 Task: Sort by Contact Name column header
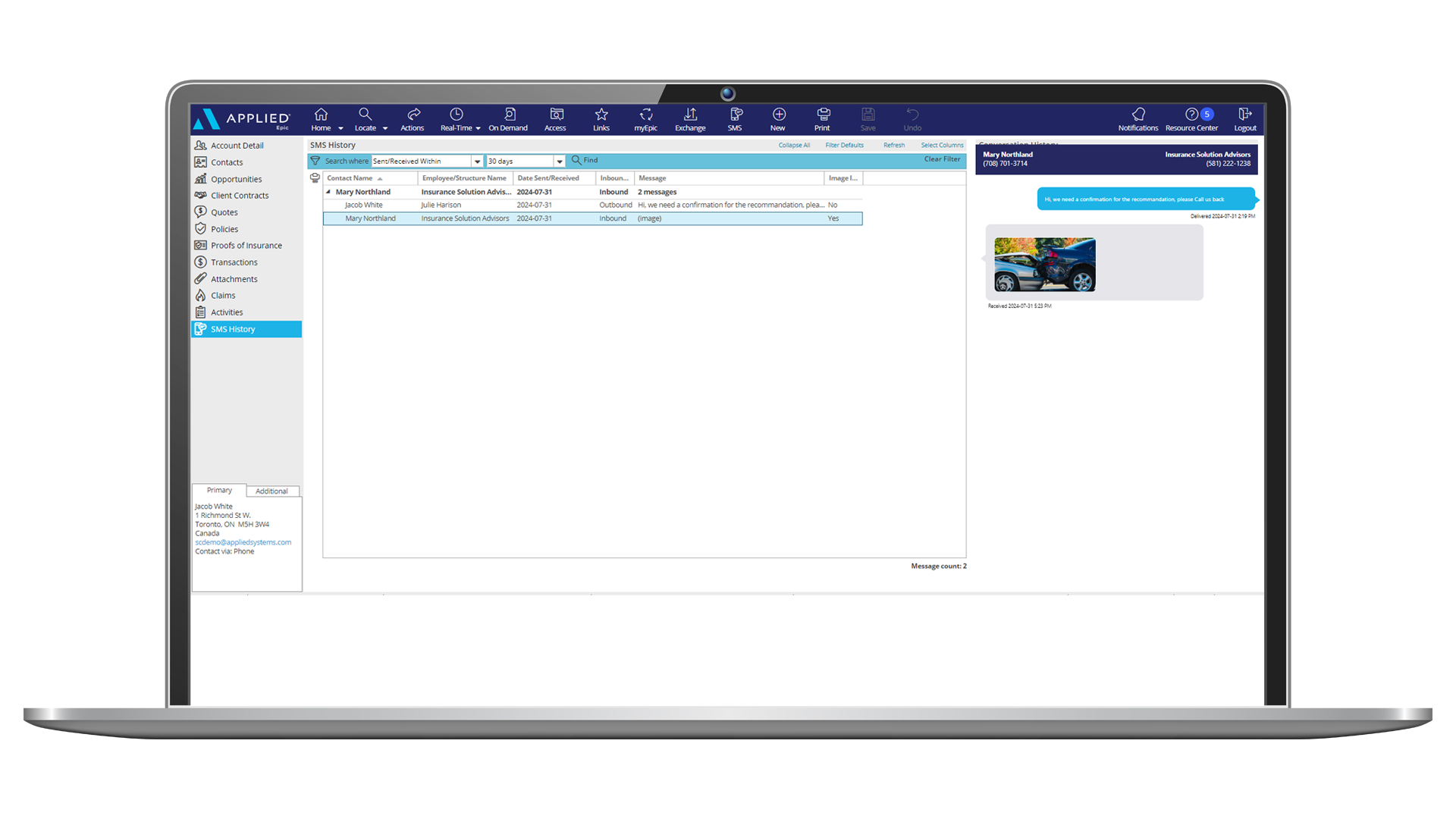click(x=350, y=178)
